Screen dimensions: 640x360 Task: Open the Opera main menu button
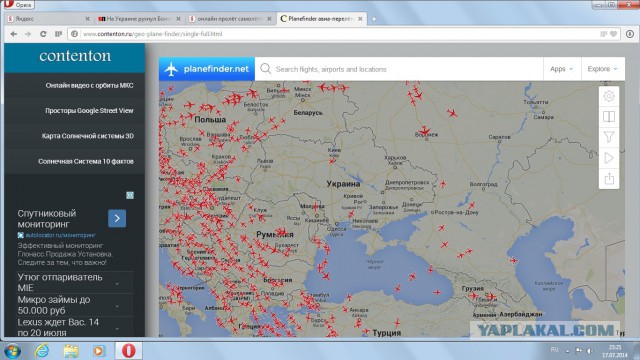(x=19, y=4)
